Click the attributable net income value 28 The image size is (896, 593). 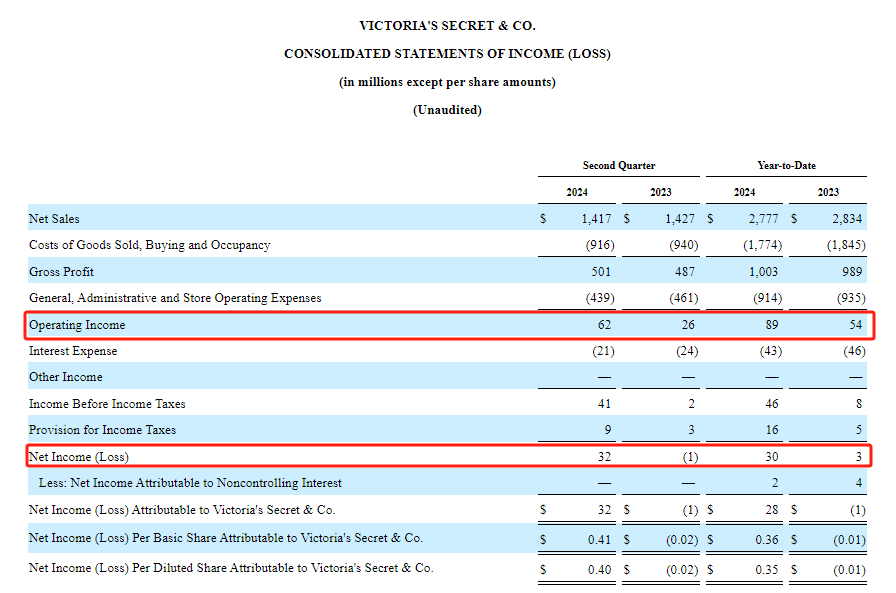772,510
